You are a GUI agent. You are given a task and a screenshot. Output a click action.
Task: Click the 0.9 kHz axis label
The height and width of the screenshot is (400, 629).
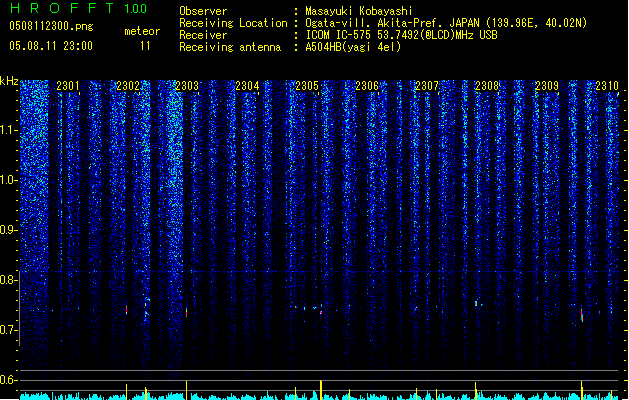(9, 230)
